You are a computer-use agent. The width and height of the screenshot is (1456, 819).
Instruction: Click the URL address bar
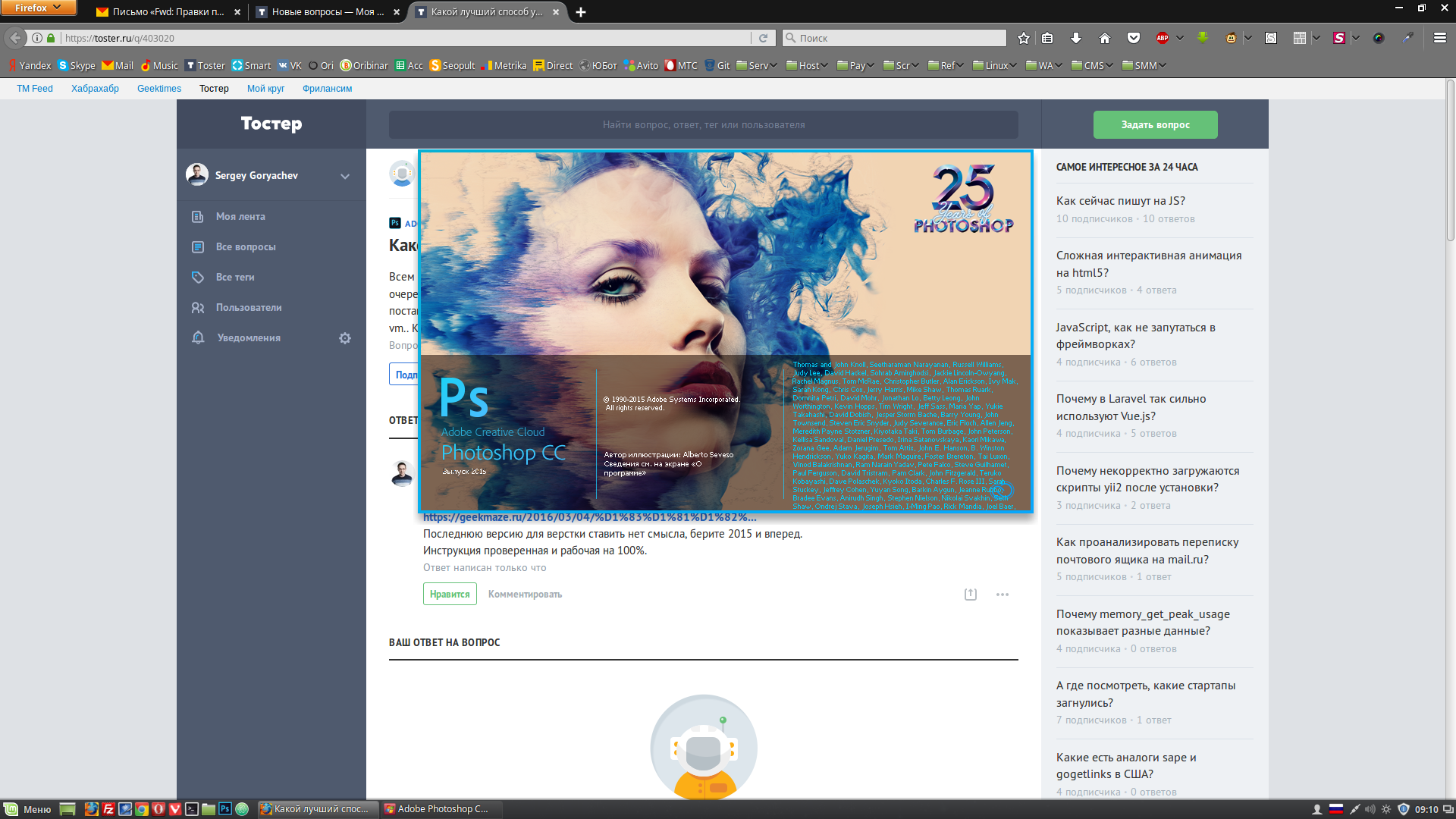405,38
